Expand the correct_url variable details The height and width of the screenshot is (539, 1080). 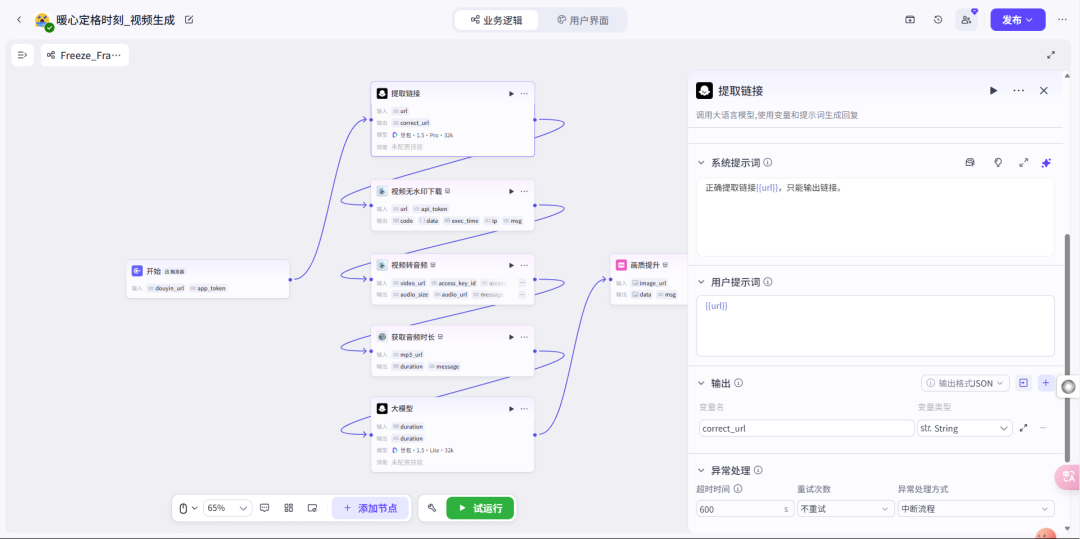point(1024,428)
